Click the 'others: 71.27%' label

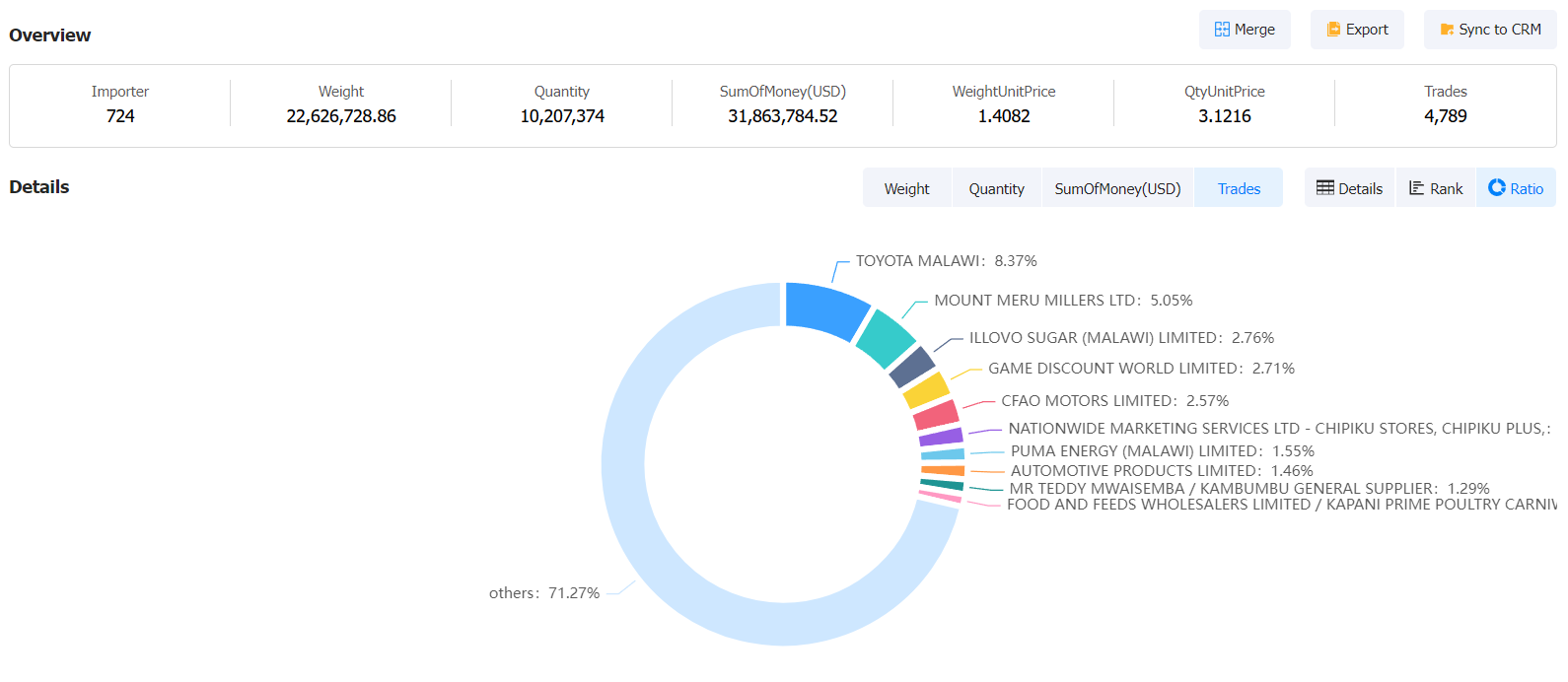[544, 593]
